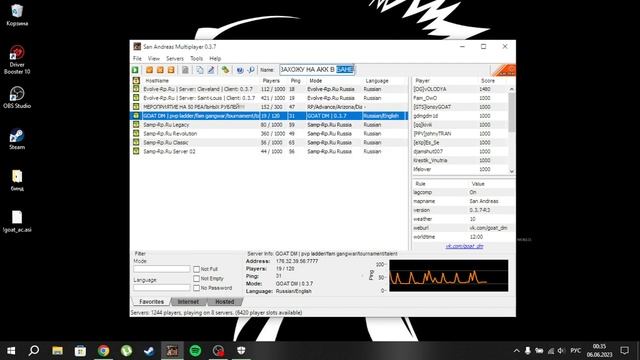
Task: Select player Kestik_Vnutria in player list
Action: click(x=460, y=160)
